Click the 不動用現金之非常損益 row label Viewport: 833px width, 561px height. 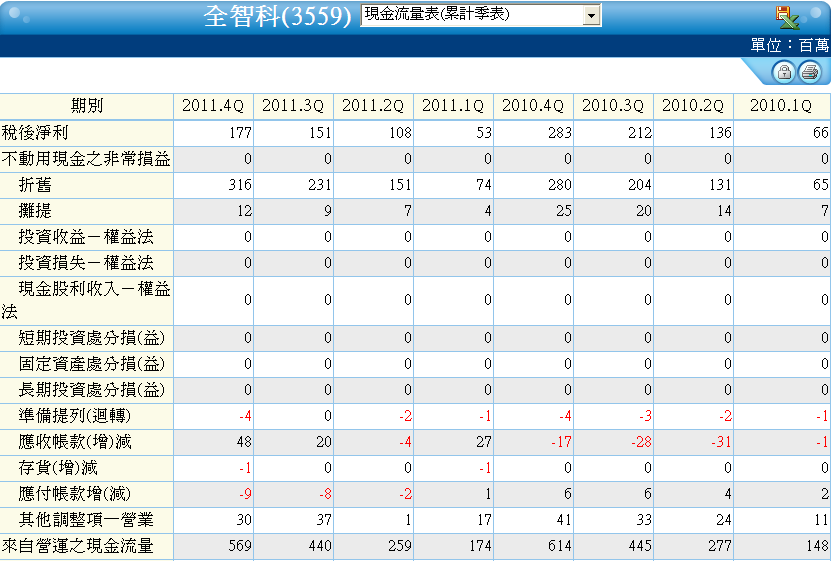pyautogui.click(x=86, y=159)
